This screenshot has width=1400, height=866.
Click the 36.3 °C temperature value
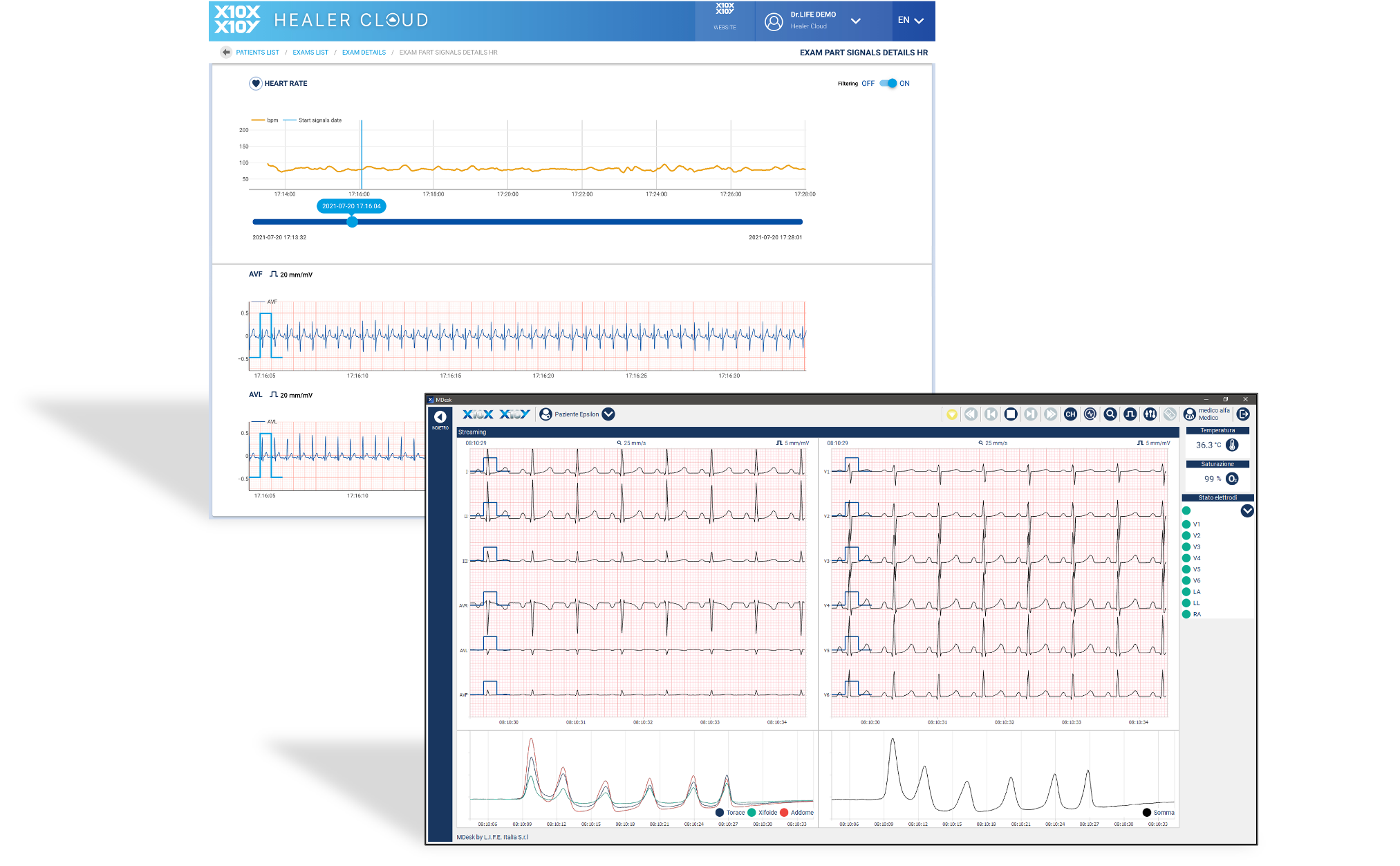coord(1208,445)
